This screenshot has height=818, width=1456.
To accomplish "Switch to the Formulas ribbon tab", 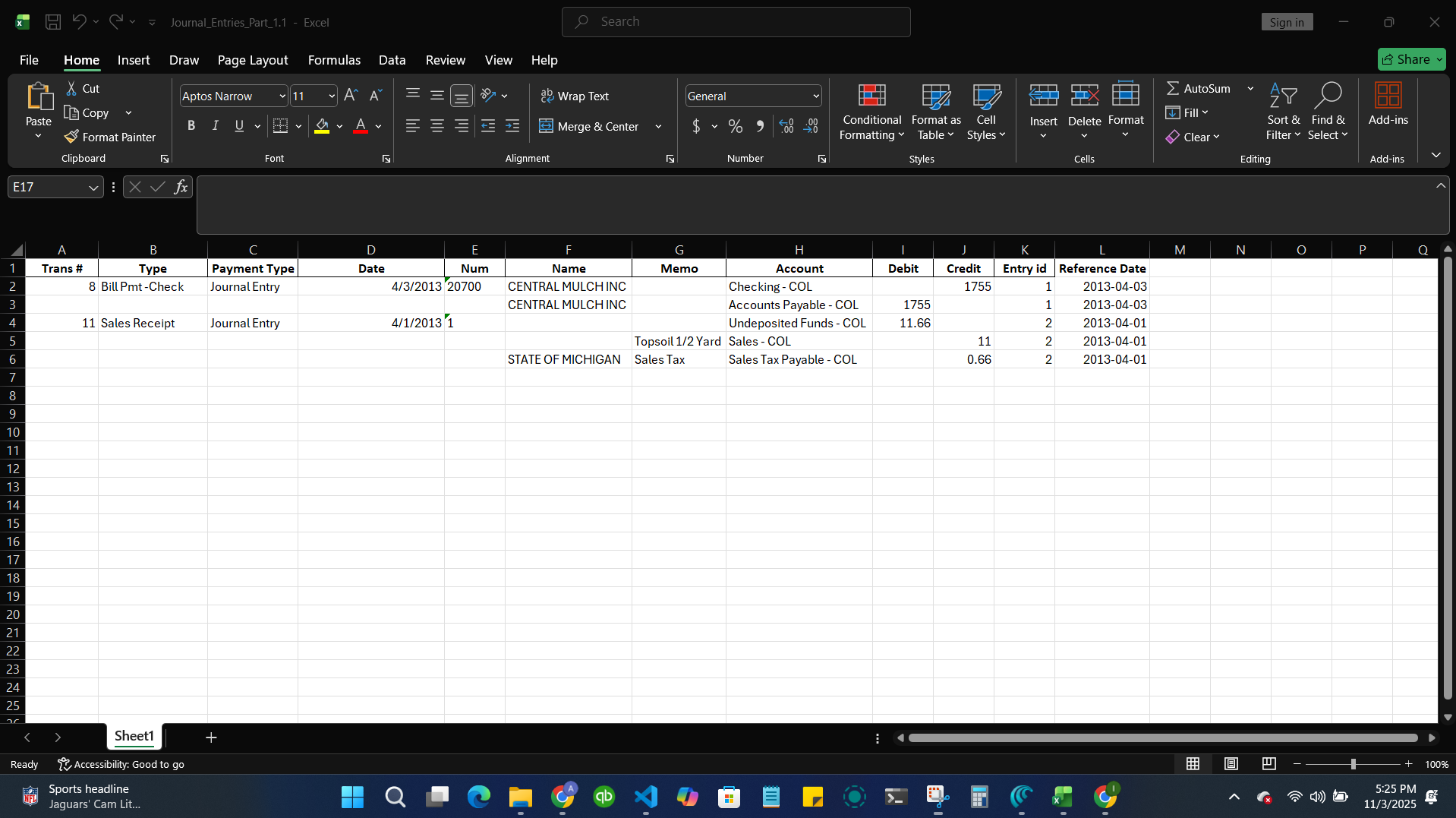I will pos(334,60).
